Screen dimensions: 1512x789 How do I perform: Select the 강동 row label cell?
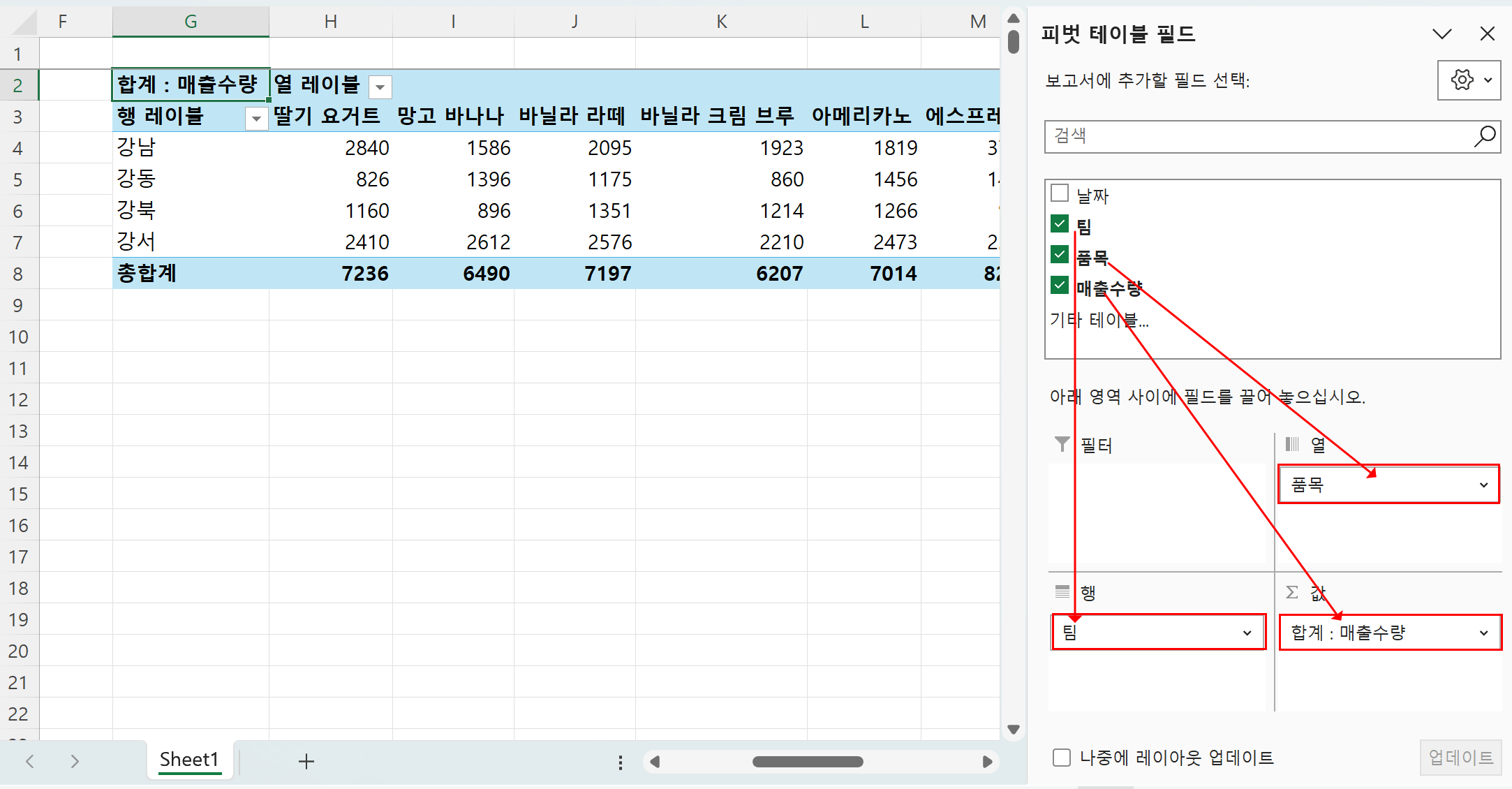point(191,179)
